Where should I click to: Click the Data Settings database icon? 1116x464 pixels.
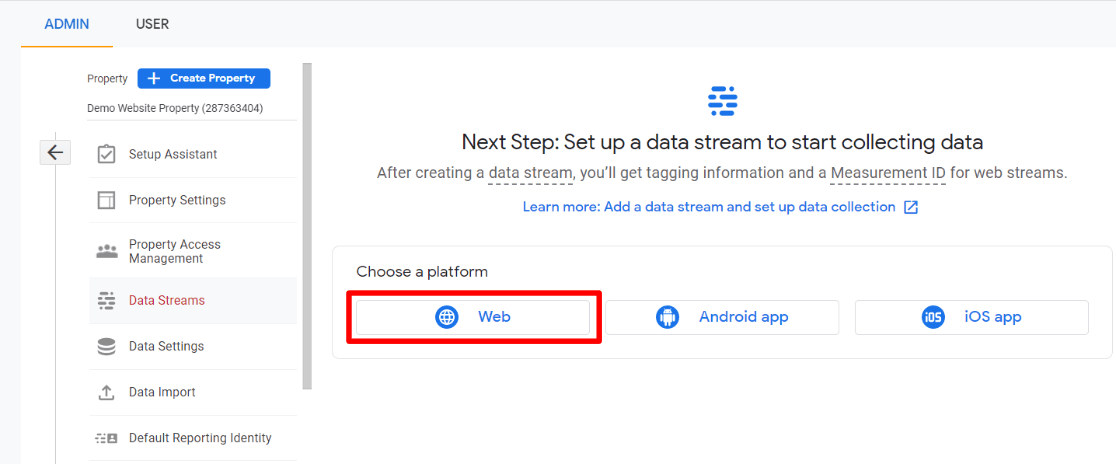tap(106, 346)
